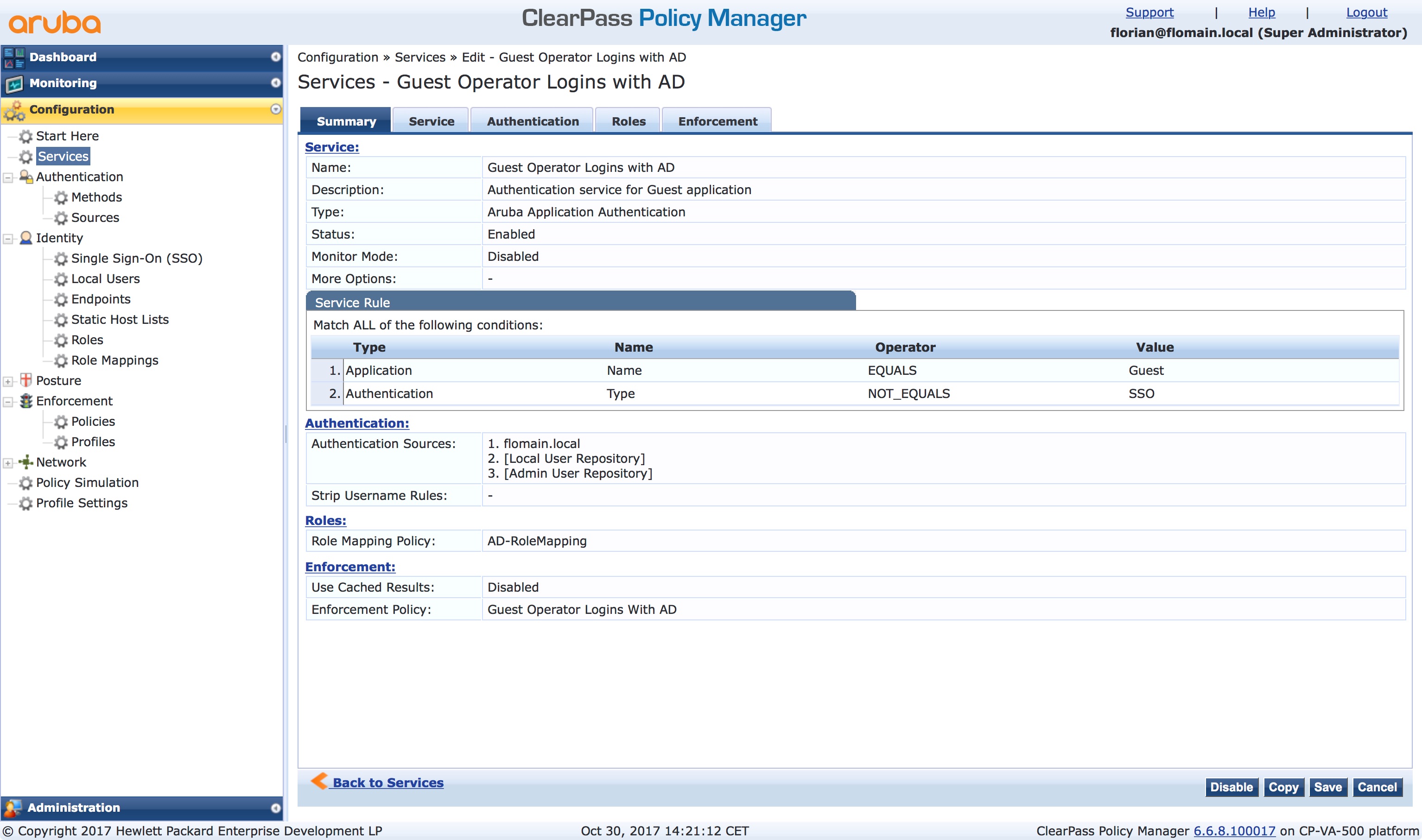1422x840 pixels.
Task: Collapse the Identity tree node
Action: pyautogui.click(x=8, y=239)
